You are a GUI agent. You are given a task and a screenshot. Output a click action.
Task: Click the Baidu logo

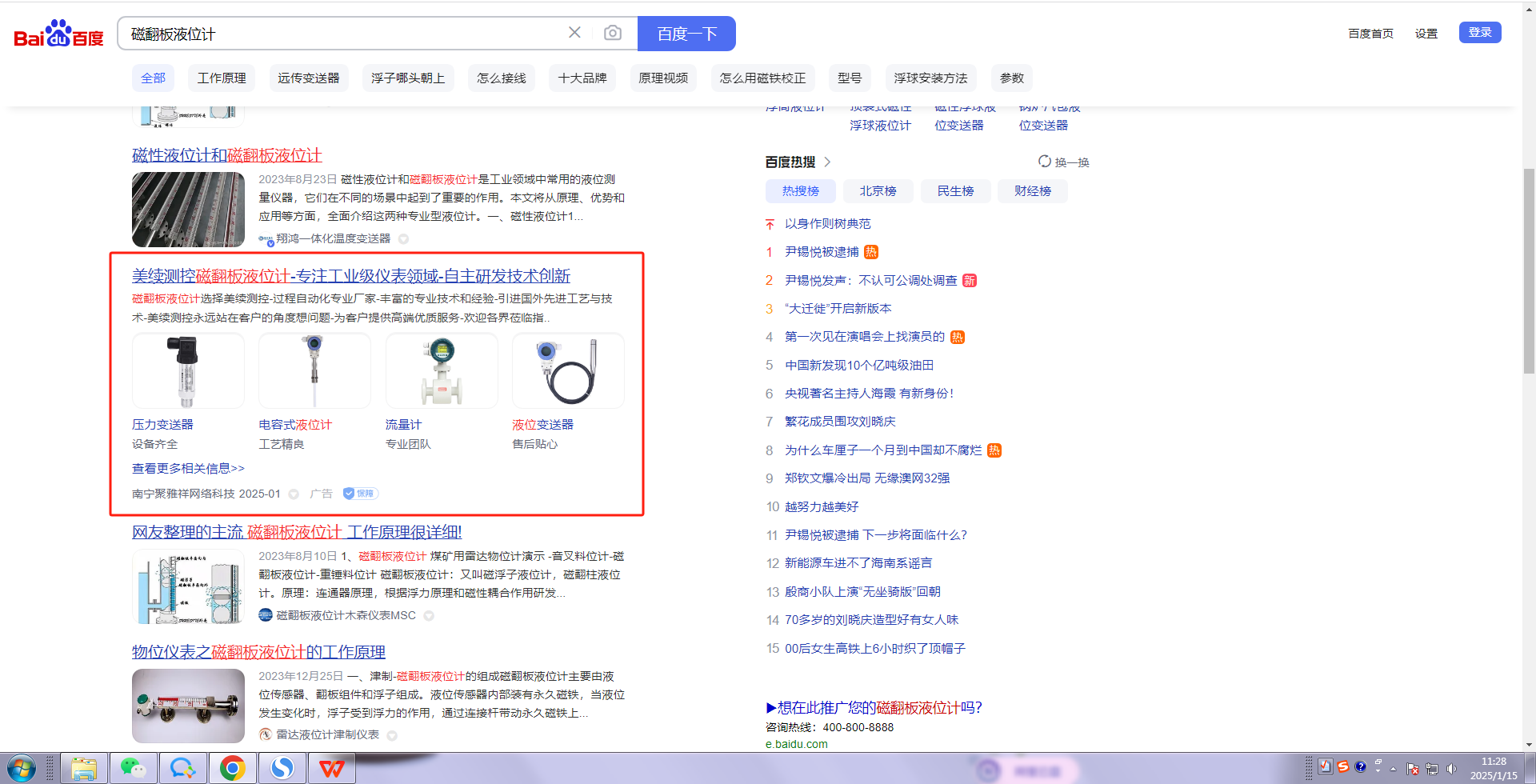click(x=58, y=34)
